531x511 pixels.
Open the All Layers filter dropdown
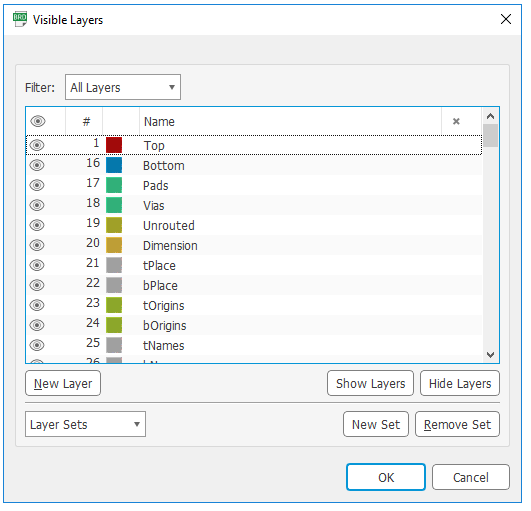[124, 88]
